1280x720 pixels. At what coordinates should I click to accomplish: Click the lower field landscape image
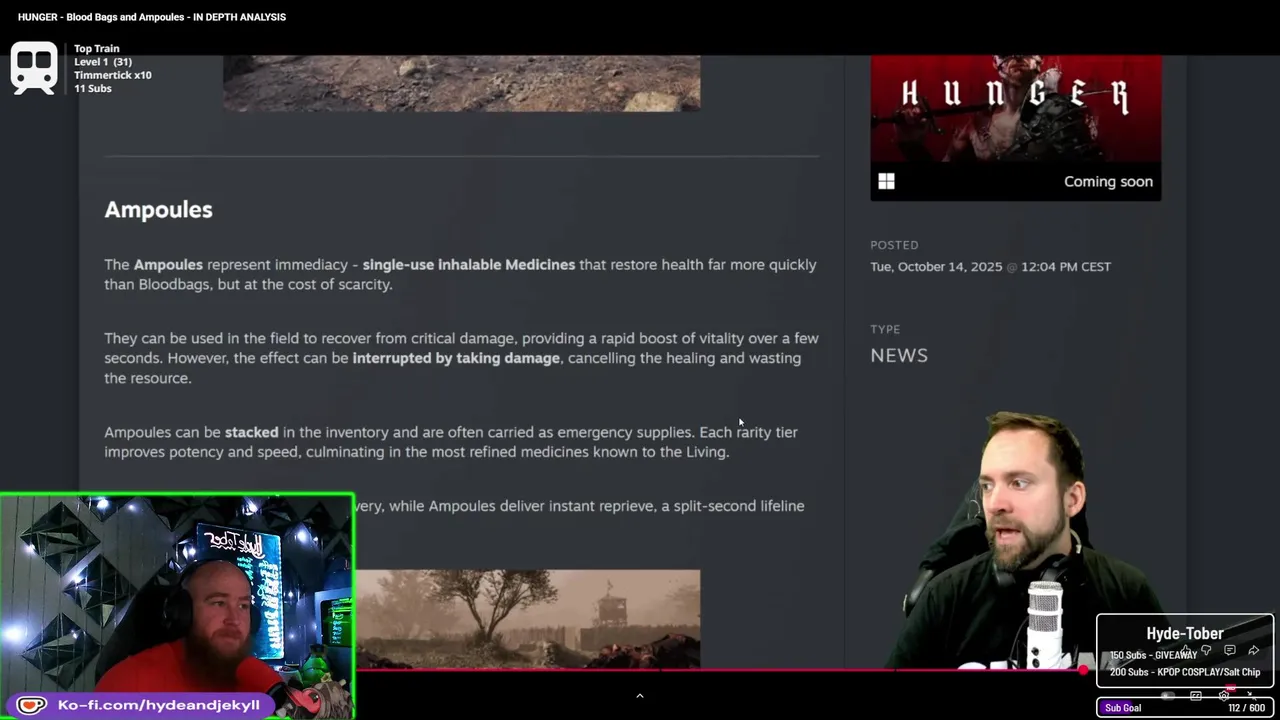click(x=528, y=618)
